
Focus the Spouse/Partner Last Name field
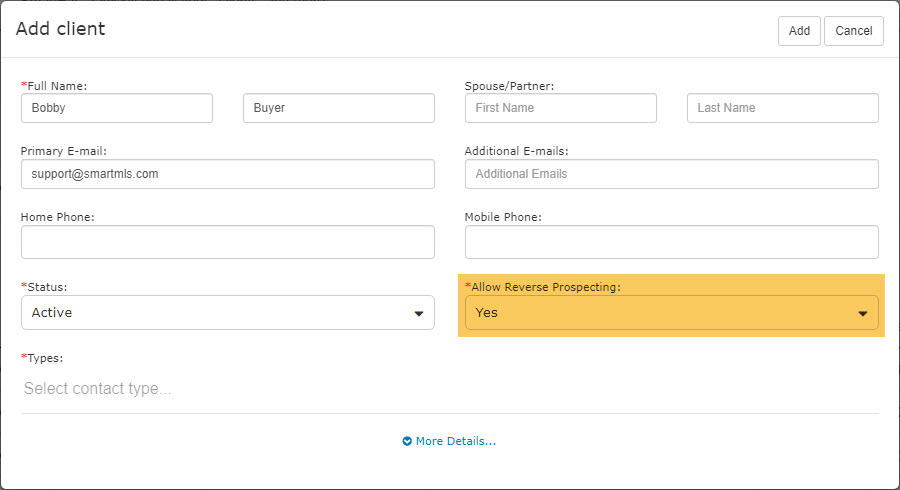click(783, 108)
